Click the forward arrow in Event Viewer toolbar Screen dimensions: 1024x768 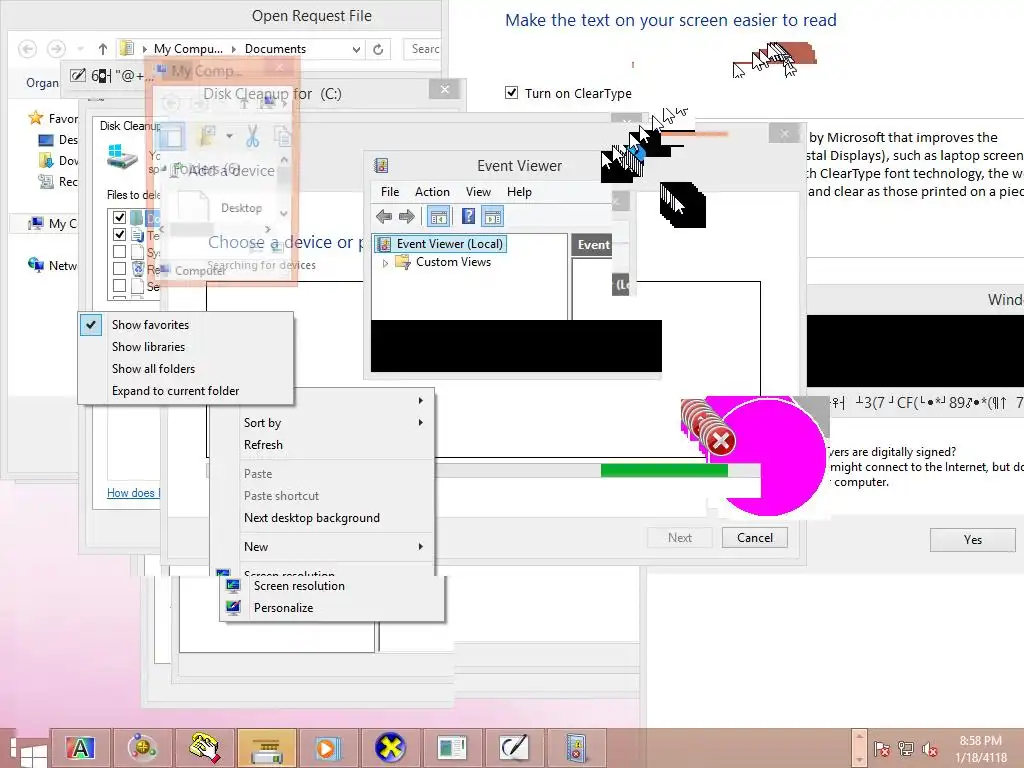coord(407,216)
